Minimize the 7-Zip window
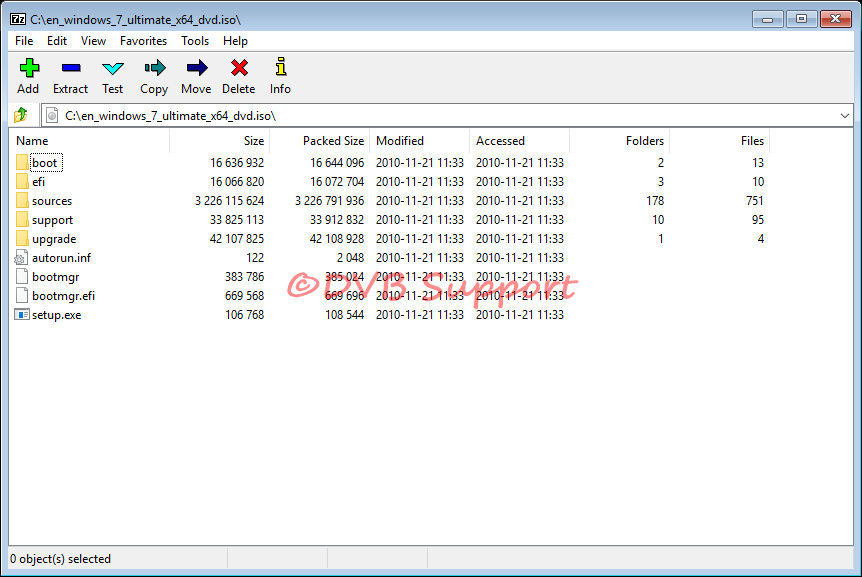This screenshot has height=577, width=862. point(767,19)
